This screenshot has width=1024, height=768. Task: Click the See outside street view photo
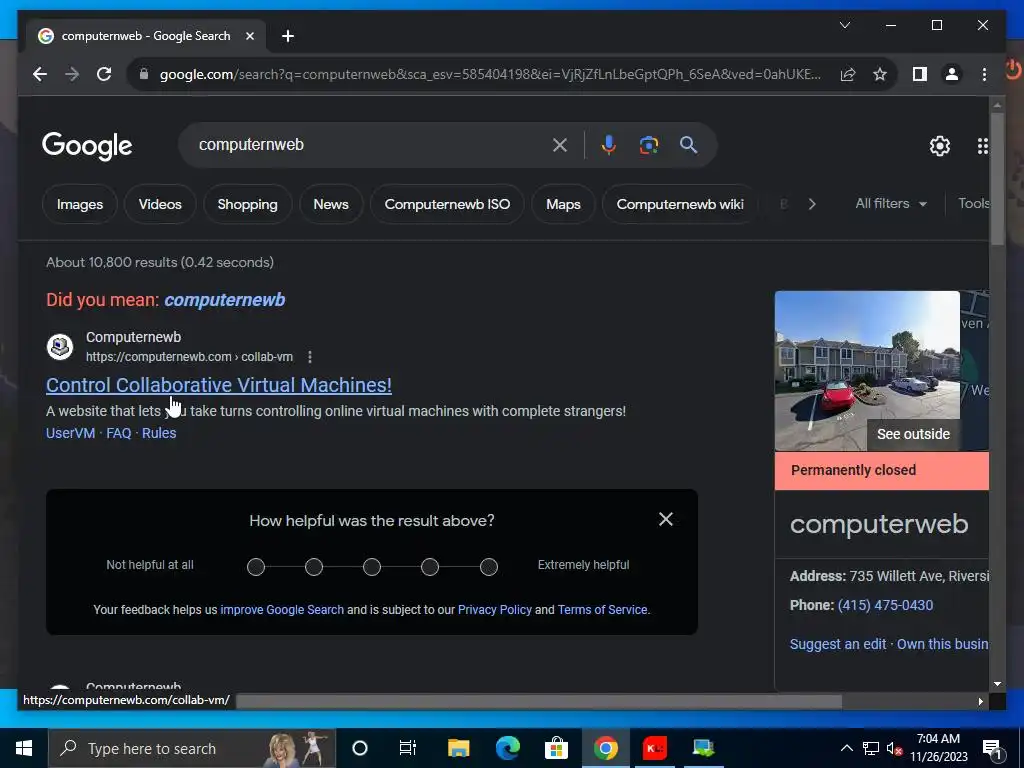point(867,370)
